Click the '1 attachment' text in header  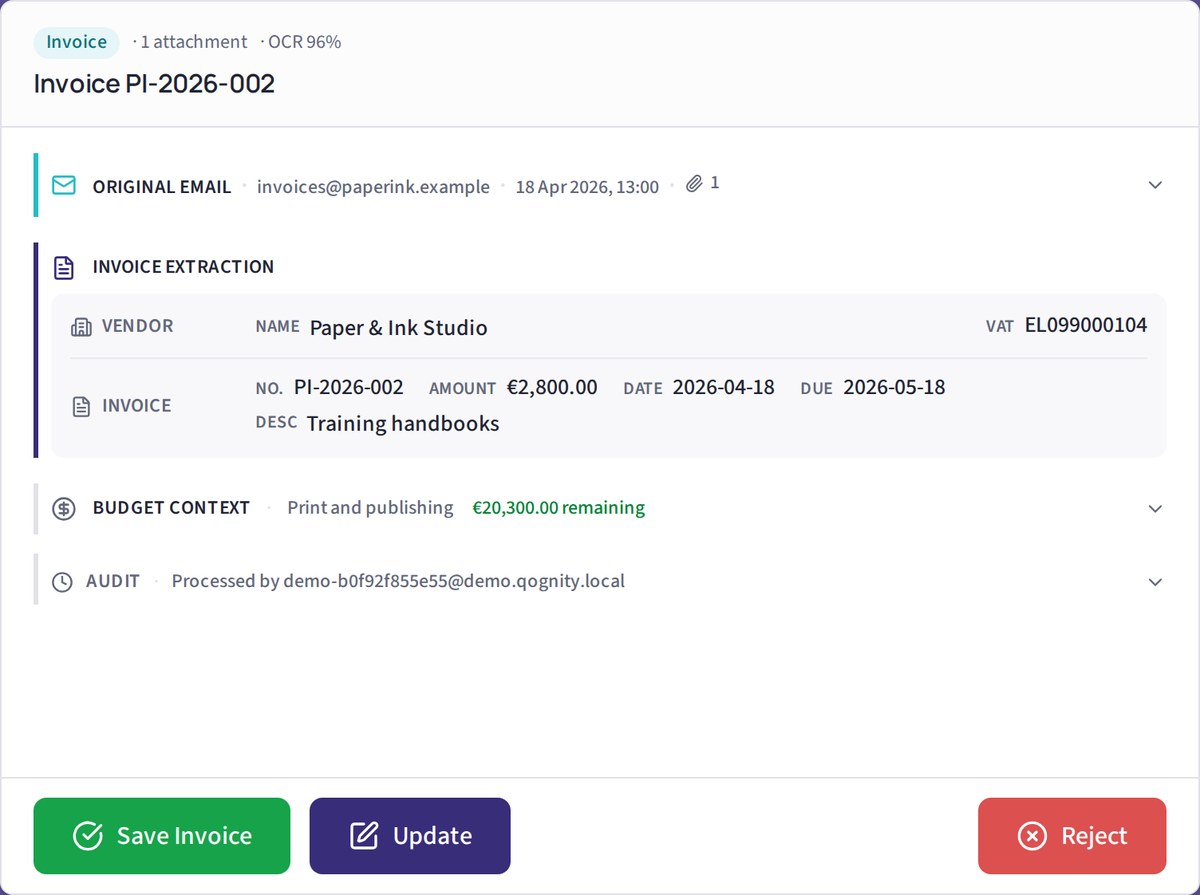[x=194, y=42]
